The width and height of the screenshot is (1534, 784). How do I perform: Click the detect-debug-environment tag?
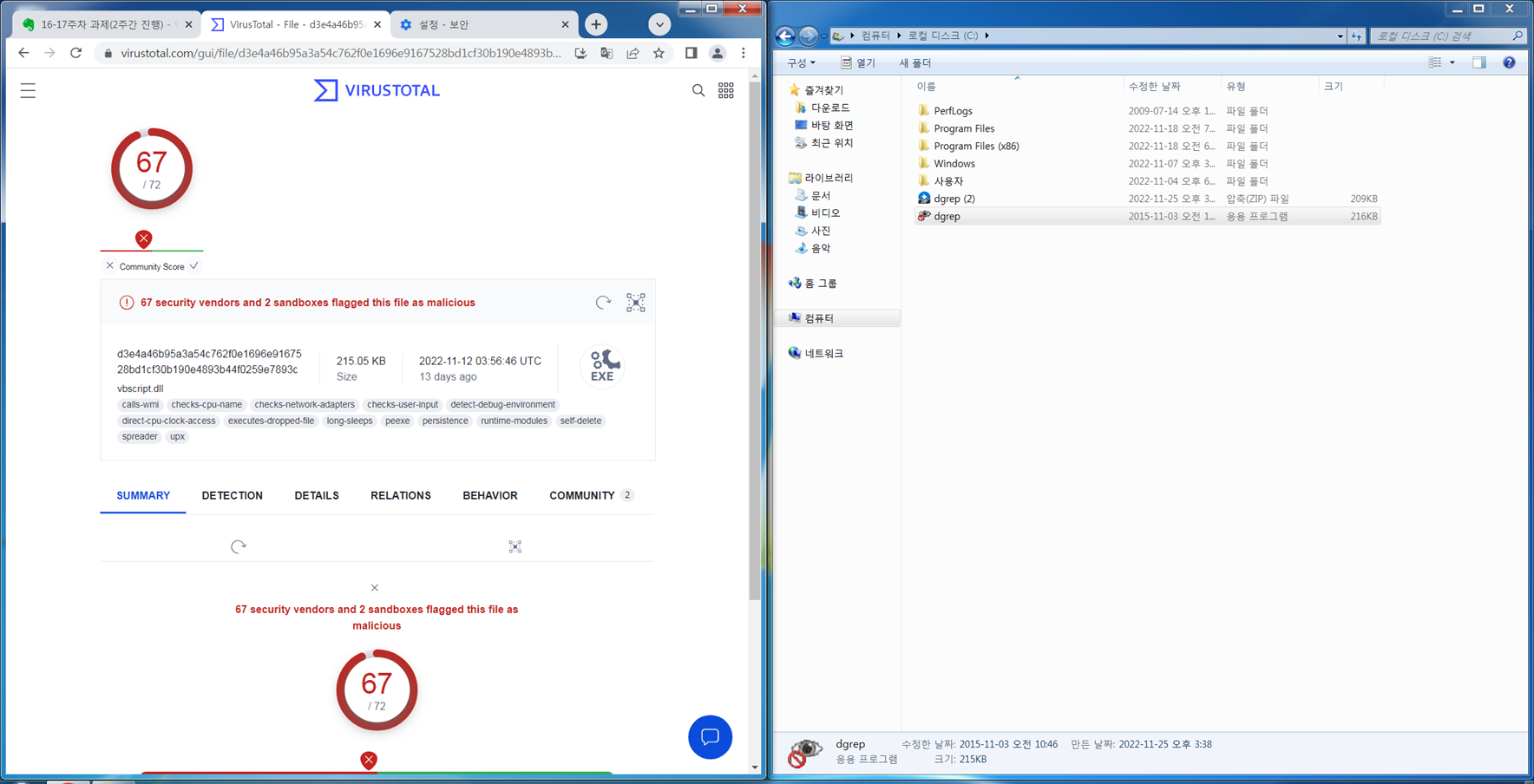(x=503, y=404)
